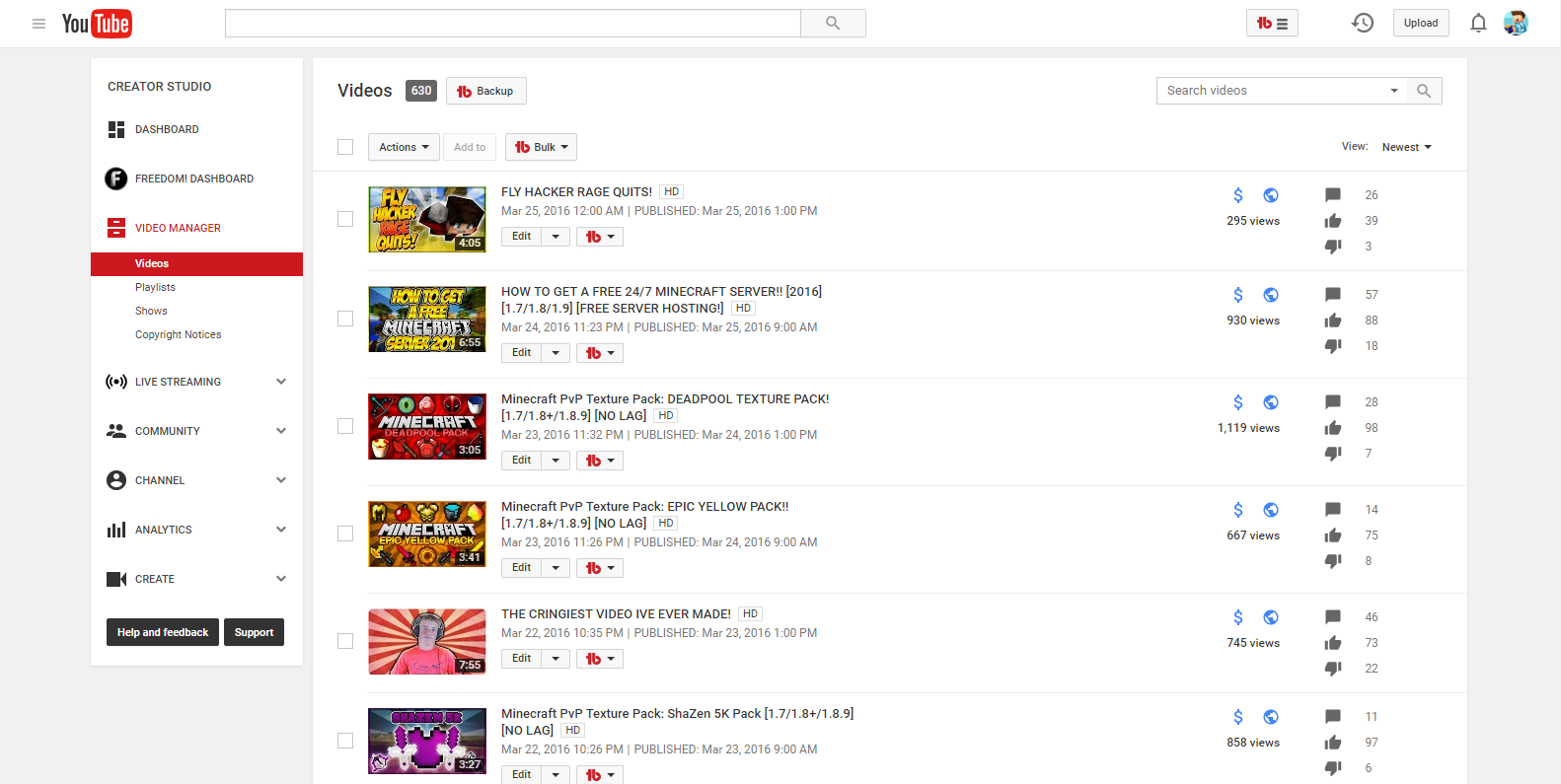Screen dimensions: 1561x784
Task: Open the search videos filter arrow
Action: [x=1394, y=91]
